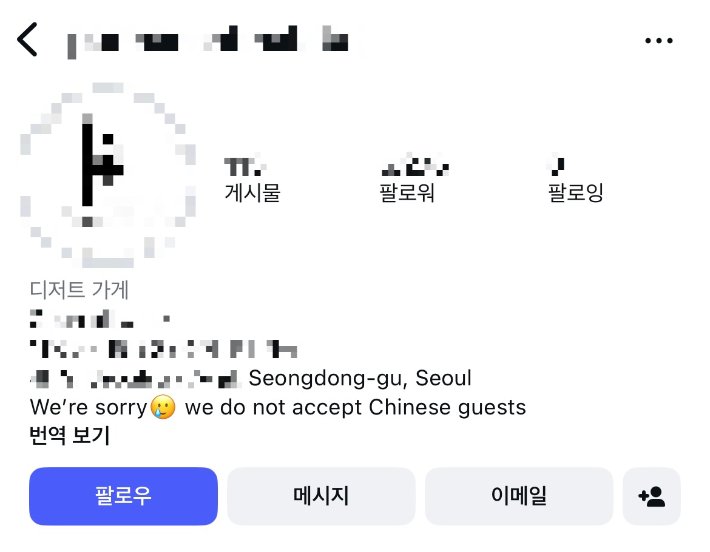This screenshot has width=710, height=552.
Task: Open the 팔로워 followers list
Action: pyautogui.click(x=407, y=193)
